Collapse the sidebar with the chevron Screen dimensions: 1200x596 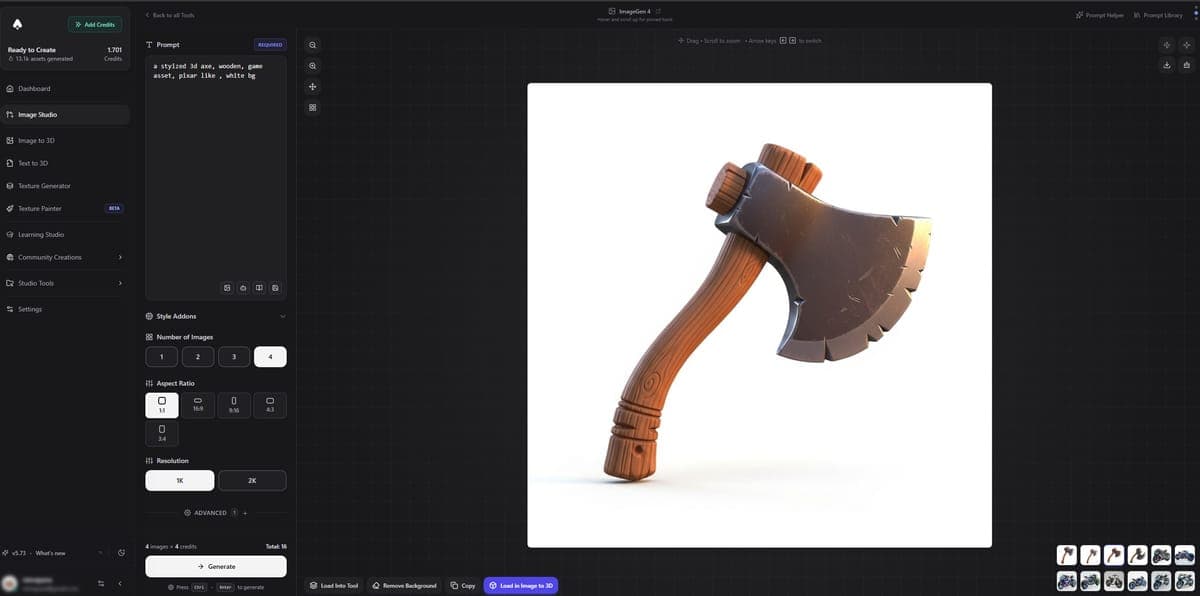pos(119,583)
